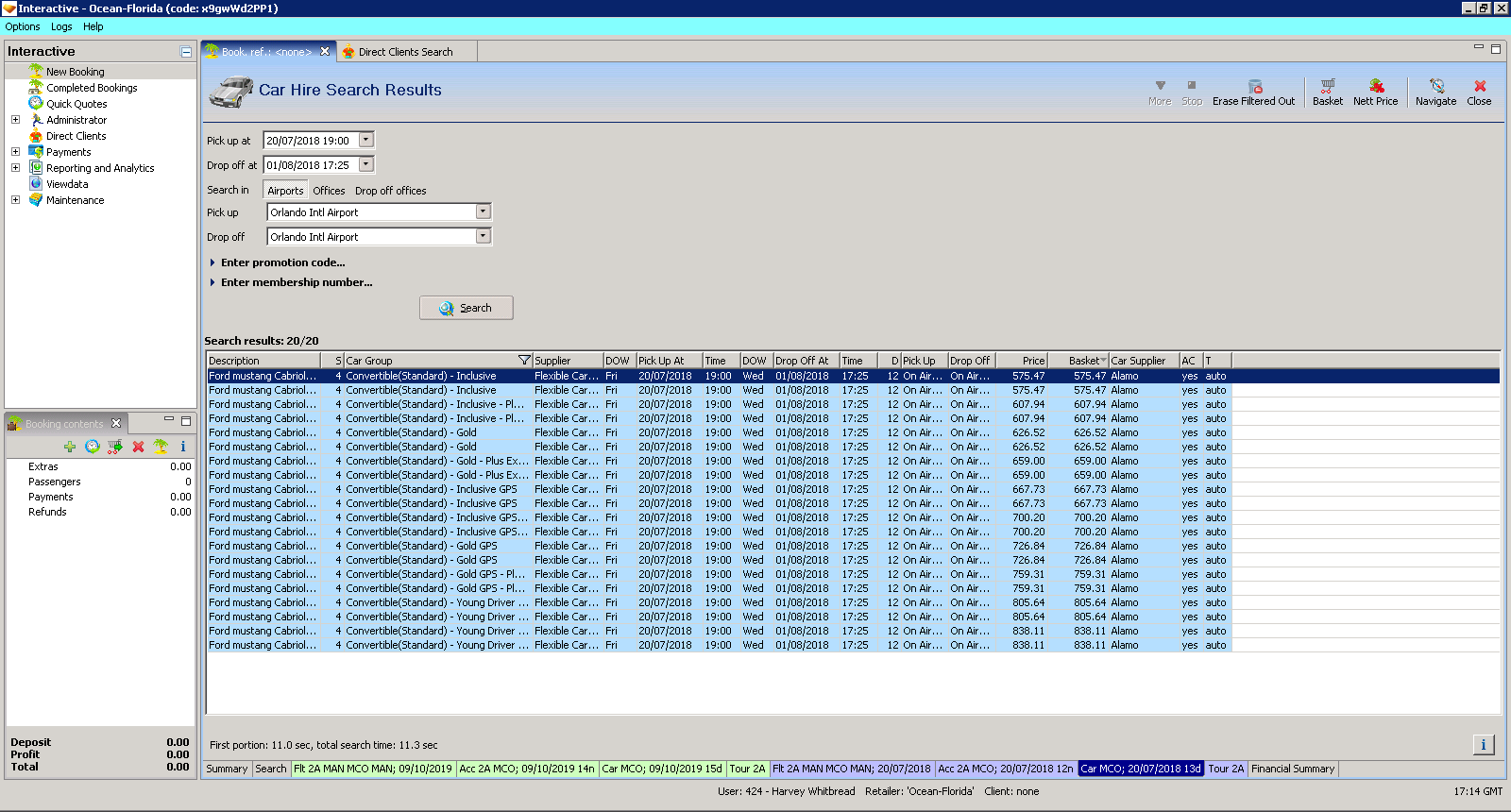Click clock icon in Booking contents toolbar
This screenshot has height=812, width=1511.
pos(93,447)
